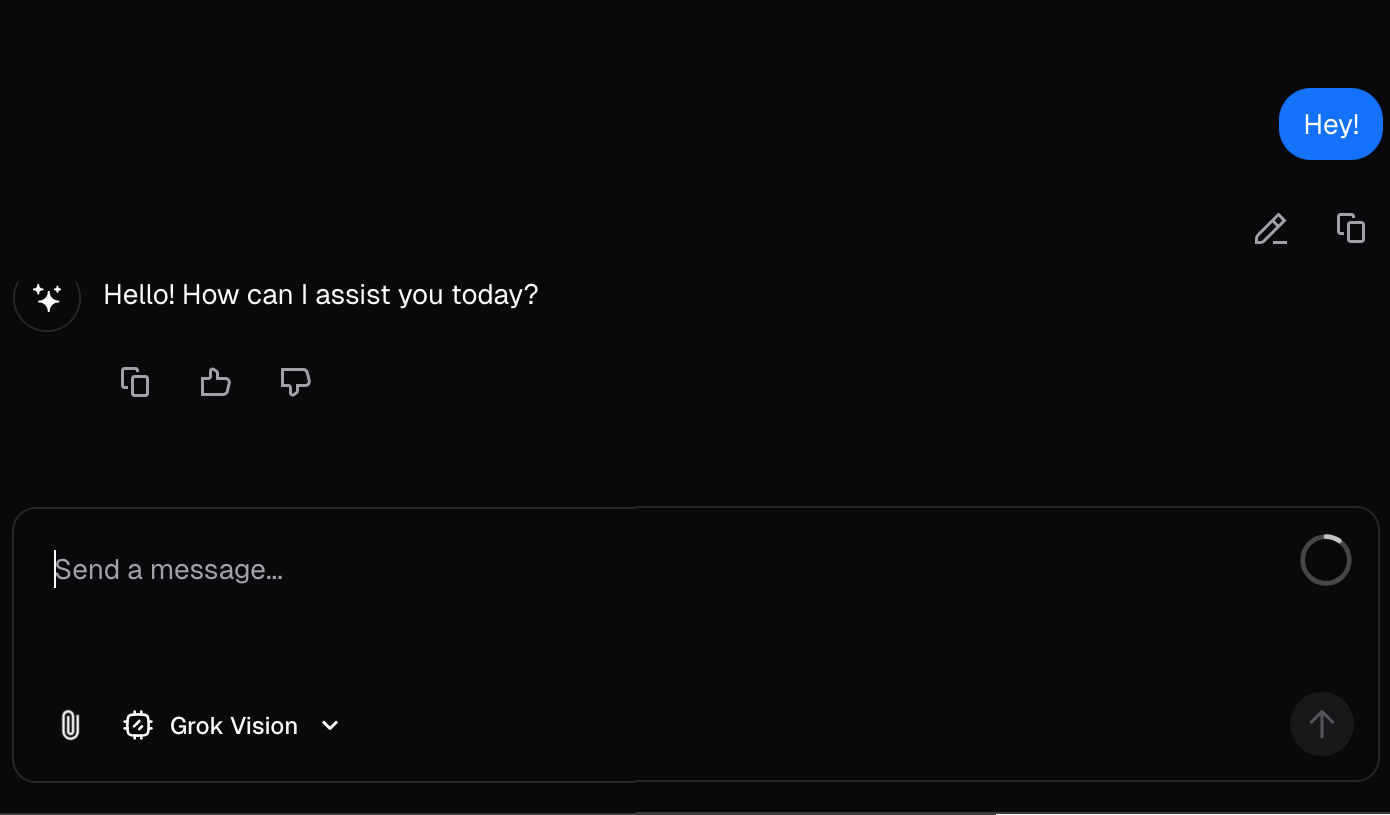Attach a file using the paperclip

point(69,725)
